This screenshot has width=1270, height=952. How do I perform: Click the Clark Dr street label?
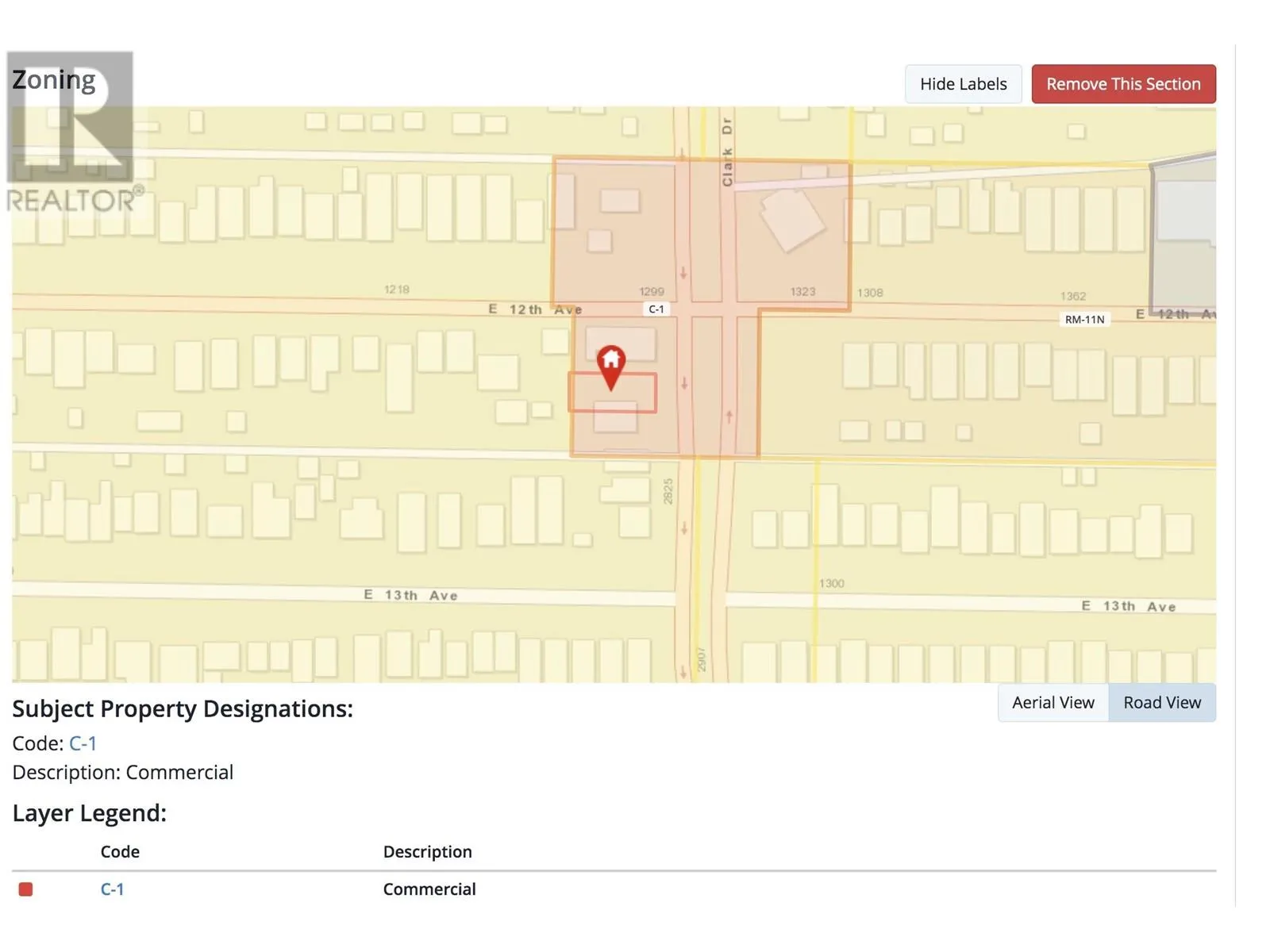pyautogui.click(x=727, y=152)
